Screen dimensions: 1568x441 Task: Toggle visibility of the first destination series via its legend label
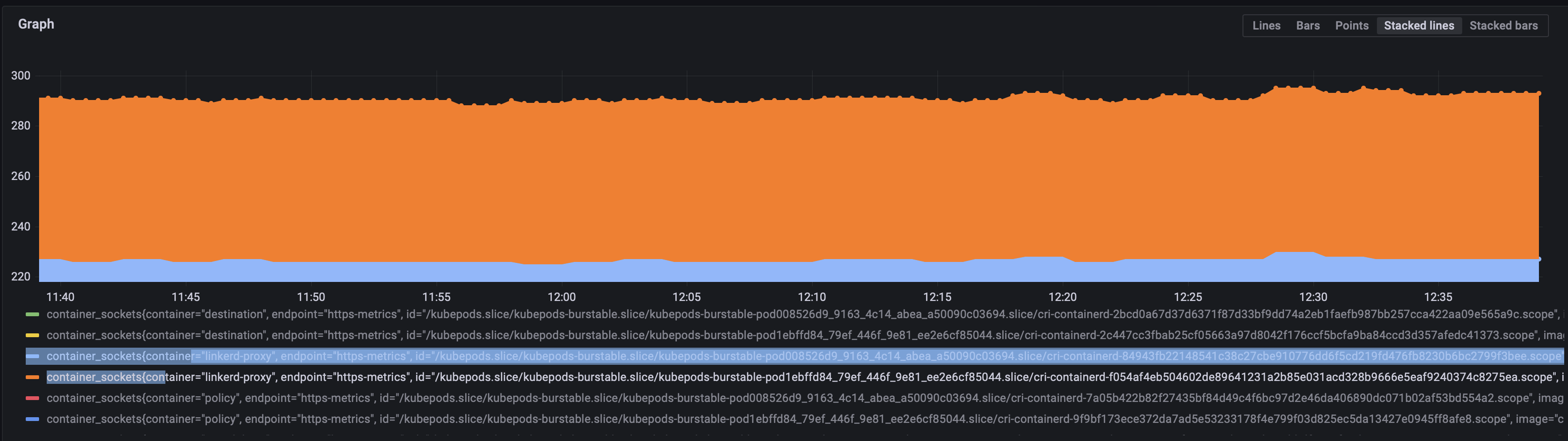click(244, 314)
